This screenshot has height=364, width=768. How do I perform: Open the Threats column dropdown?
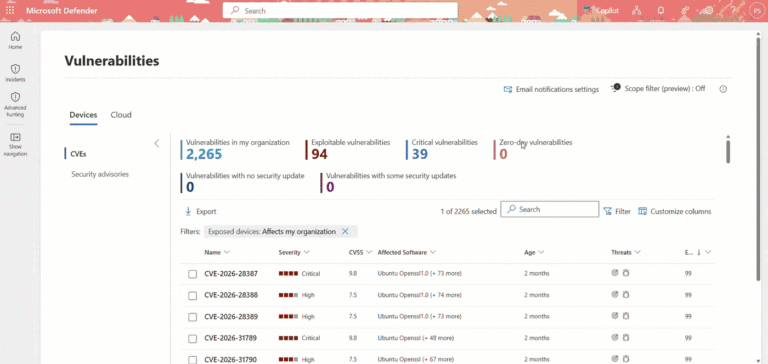tap(637, 252)
